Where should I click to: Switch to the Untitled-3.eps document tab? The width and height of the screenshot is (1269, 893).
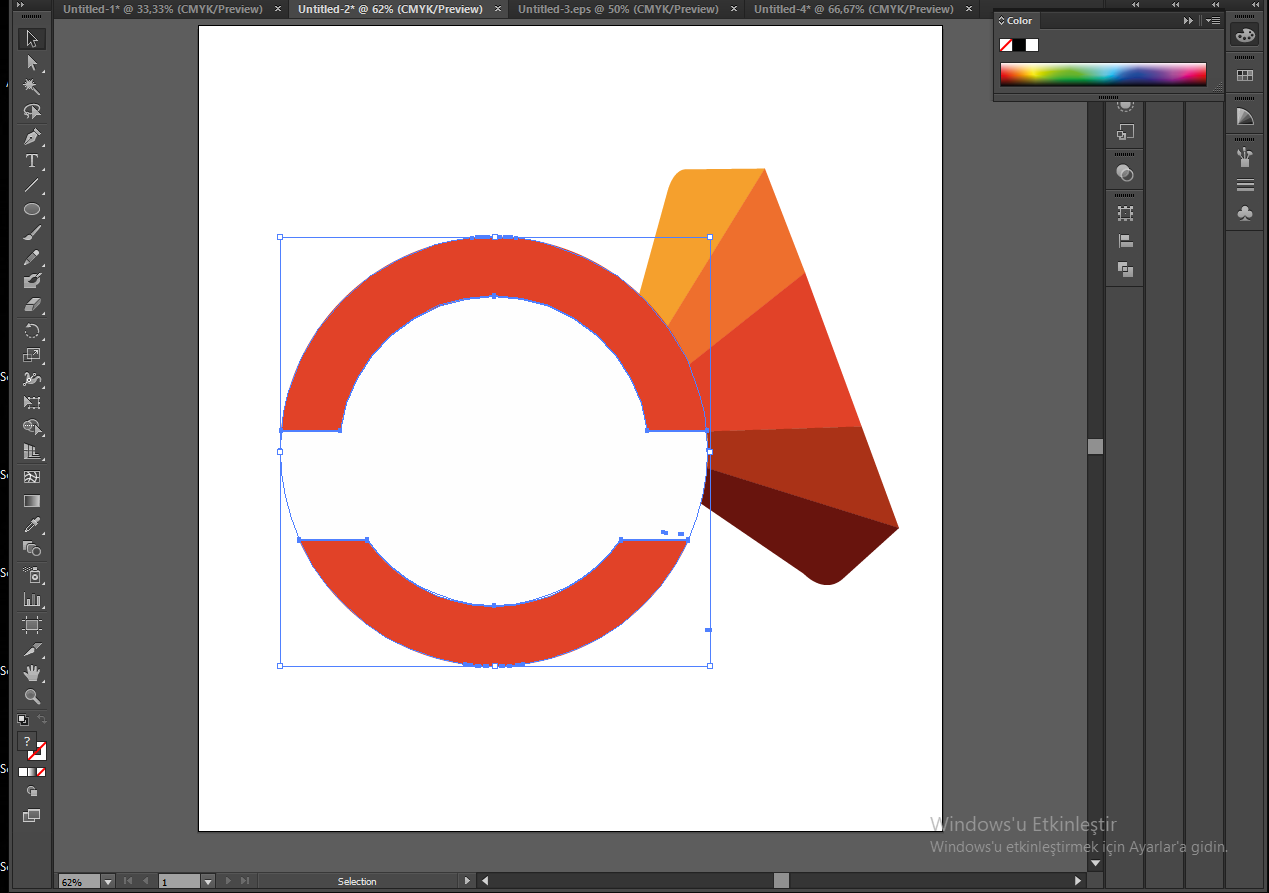click(x=618, y=9)
